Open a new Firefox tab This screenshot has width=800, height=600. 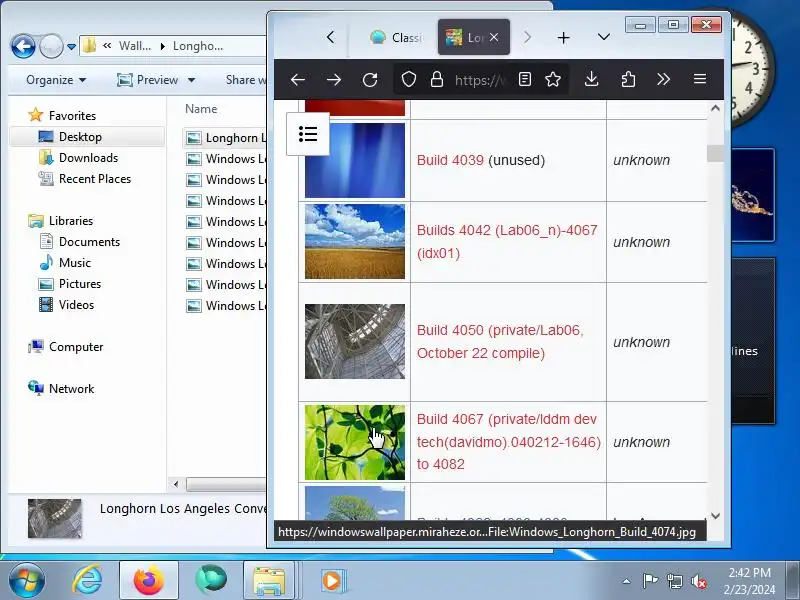[563, 38]
